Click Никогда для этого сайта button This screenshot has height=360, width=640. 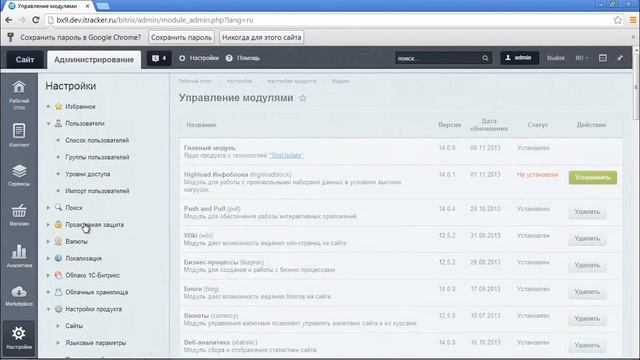(262, 37)
